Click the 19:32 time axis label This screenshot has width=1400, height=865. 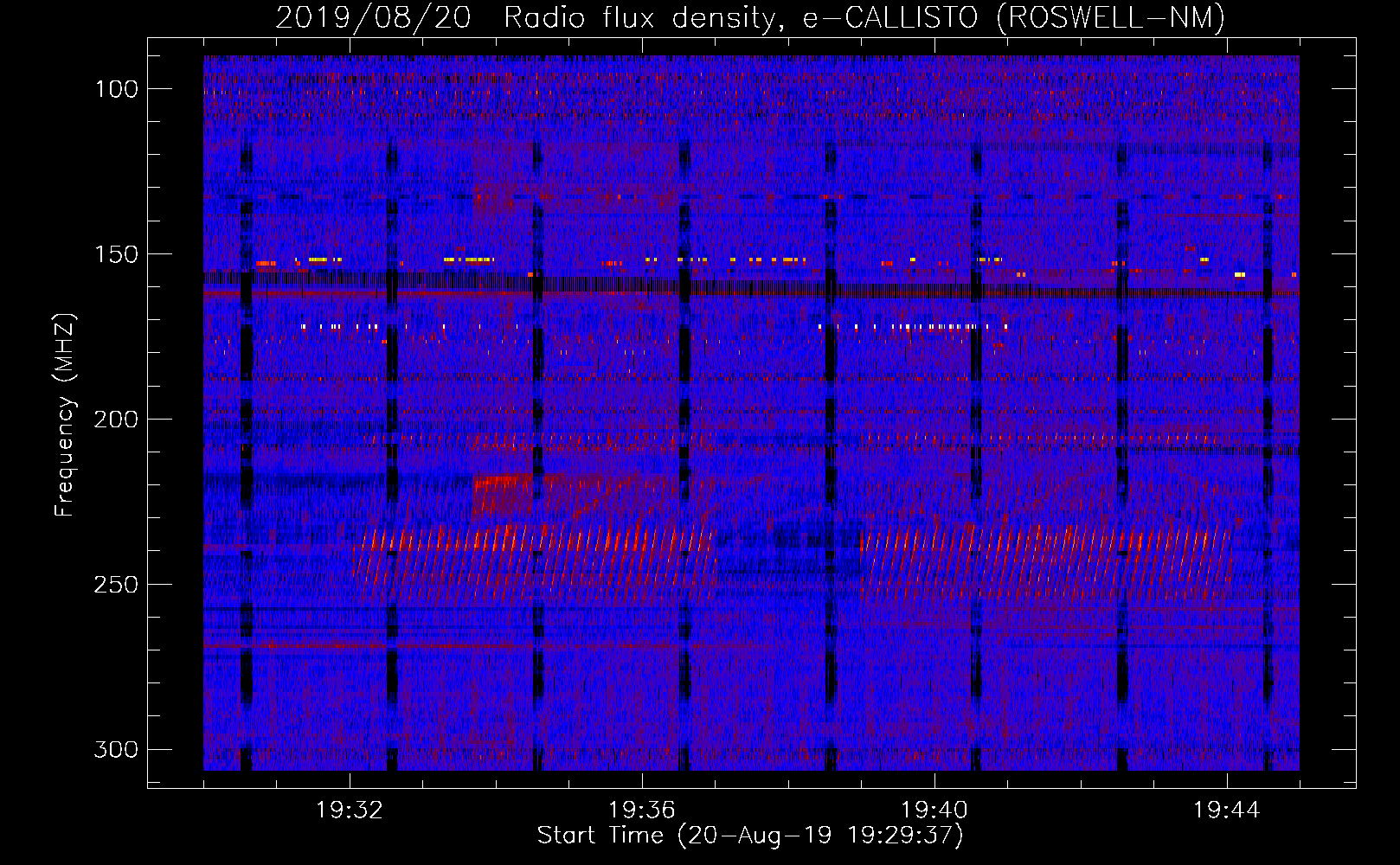coord(350,811)
